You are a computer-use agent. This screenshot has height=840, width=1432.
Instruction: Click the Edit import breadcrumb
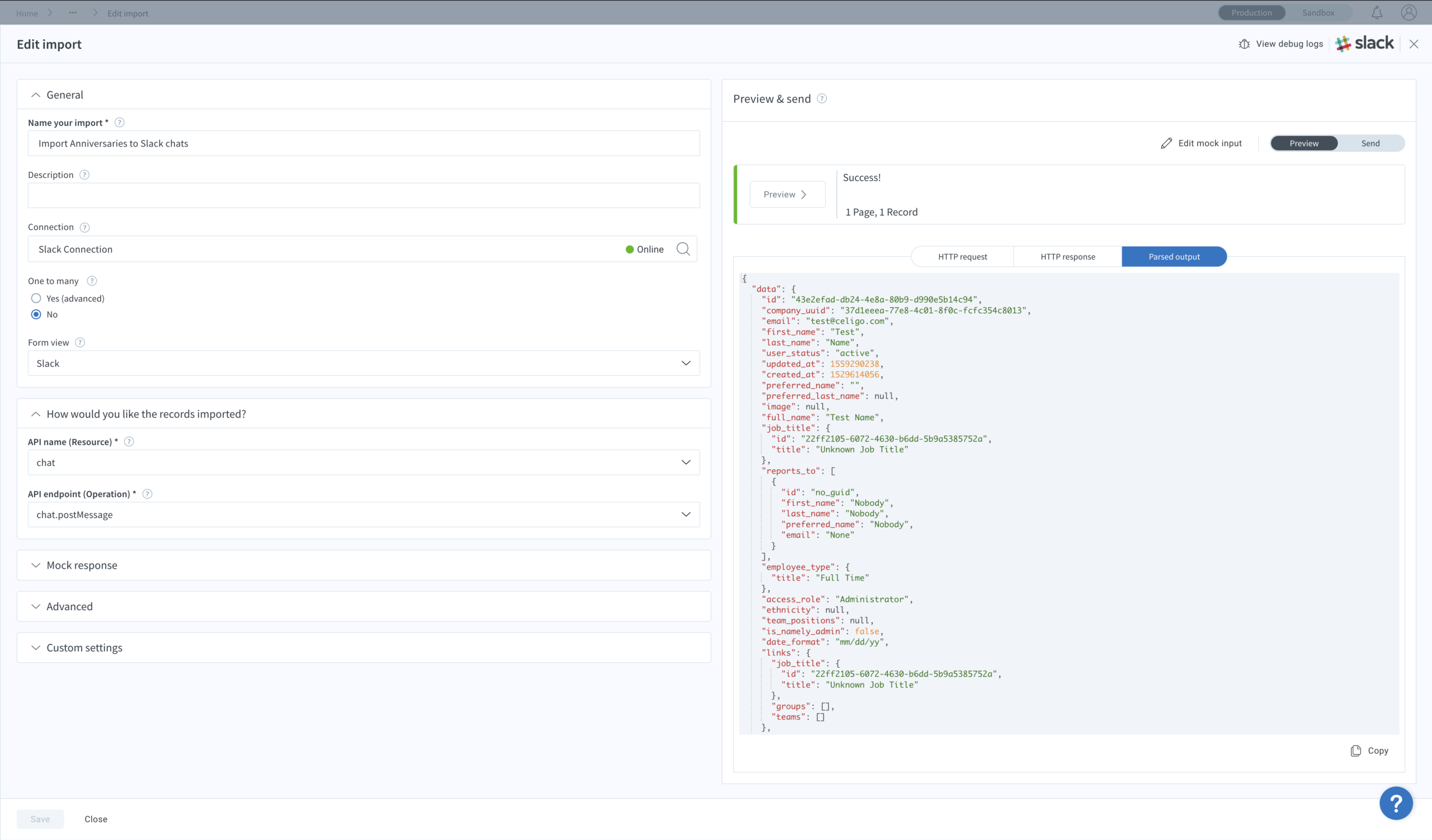128,13
